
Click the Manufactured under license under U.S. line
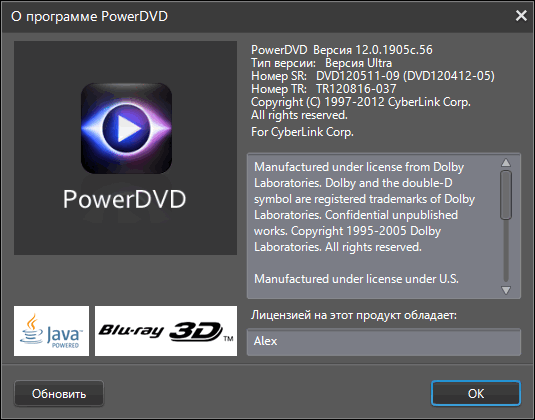pos(356,279)
